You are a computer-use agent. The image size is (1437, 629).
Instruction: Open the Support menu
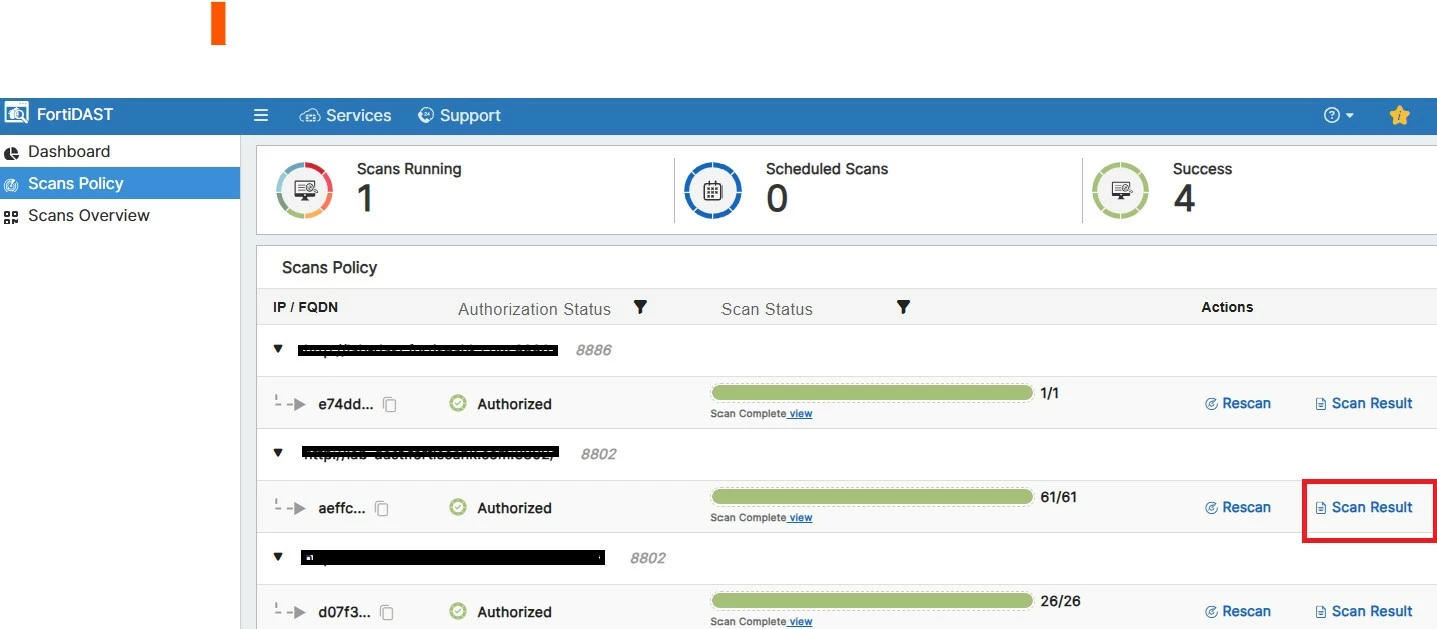tap(459, 115)
